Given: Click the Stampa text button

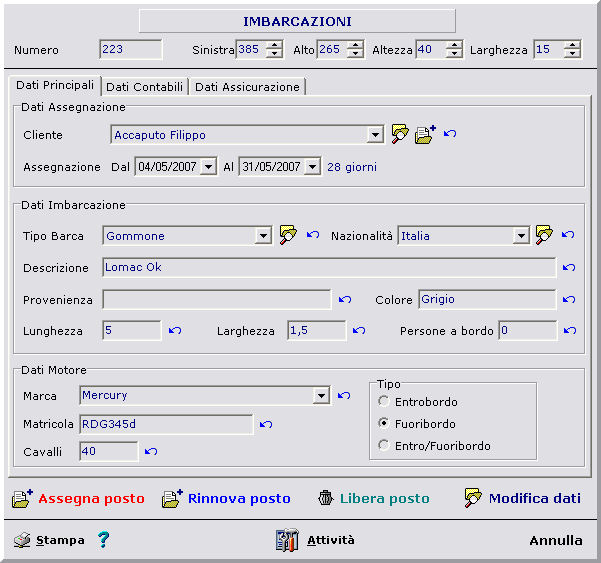Looking at the screenshot, I should pos(60,540).
